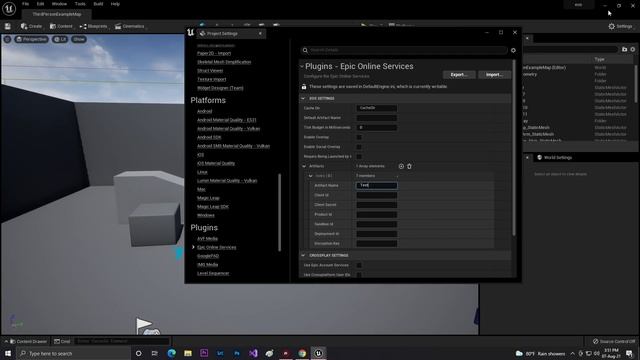Toggle the Enable Overlay checkbox

tap(359, 137)
